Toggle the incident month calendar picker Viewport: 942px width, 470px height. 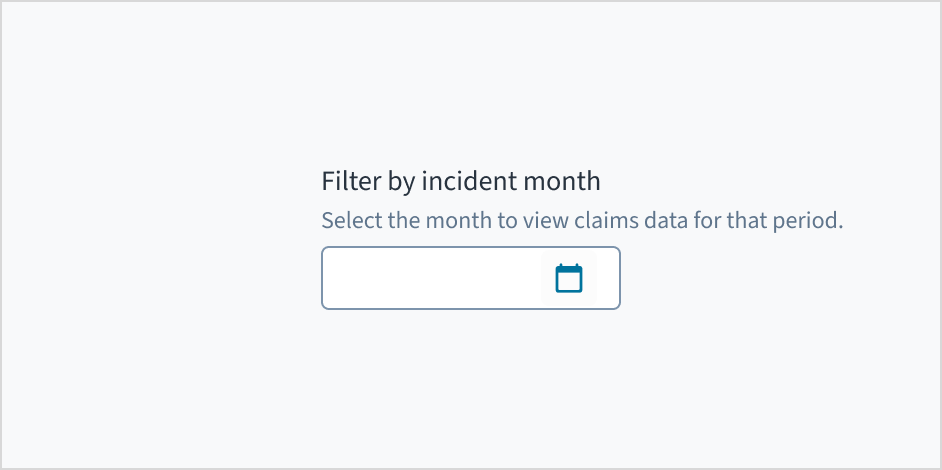(x=569, y=278)
